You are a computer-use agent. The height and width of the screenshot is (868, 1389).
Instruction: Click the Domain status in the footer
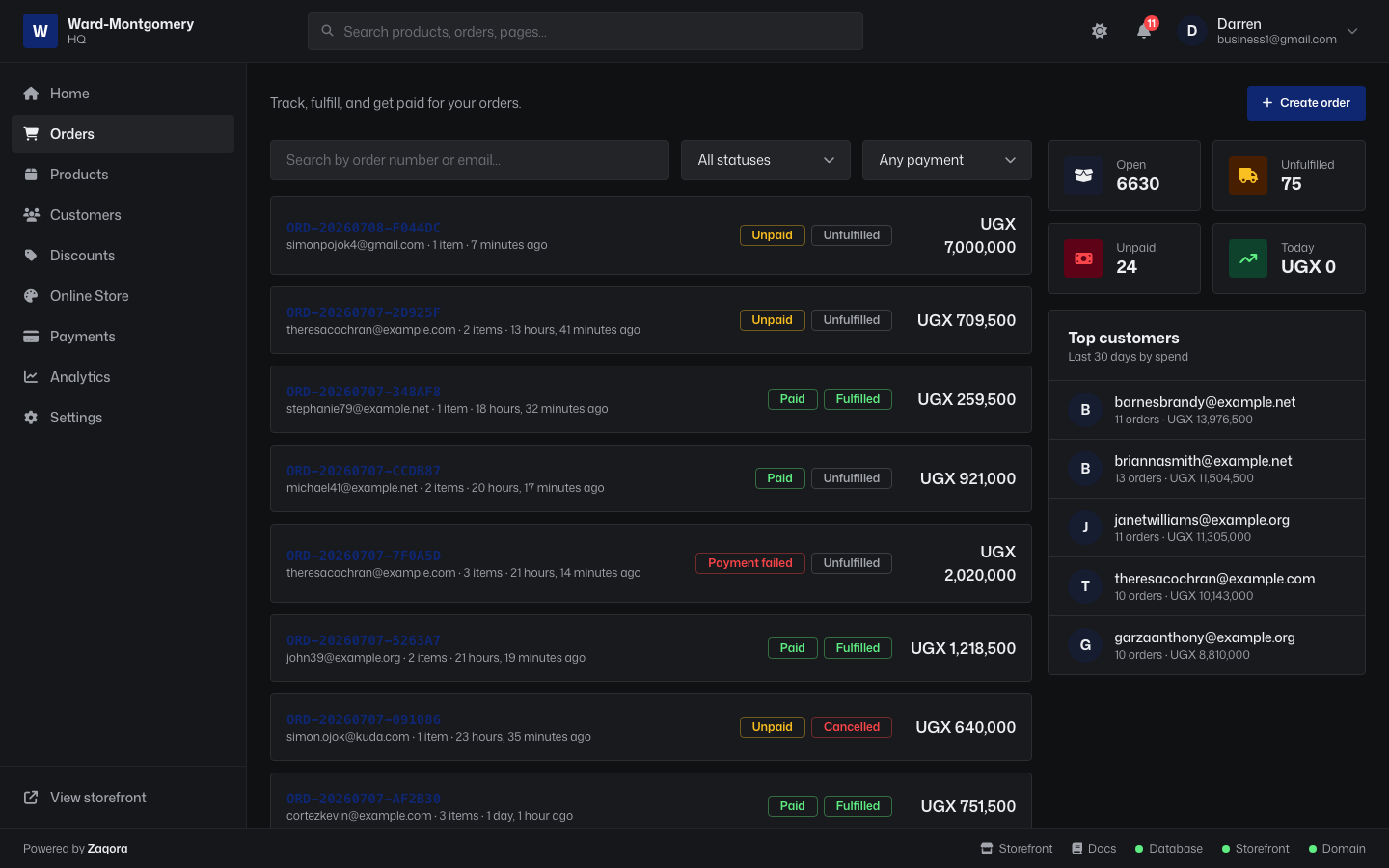click(1337, 849)
